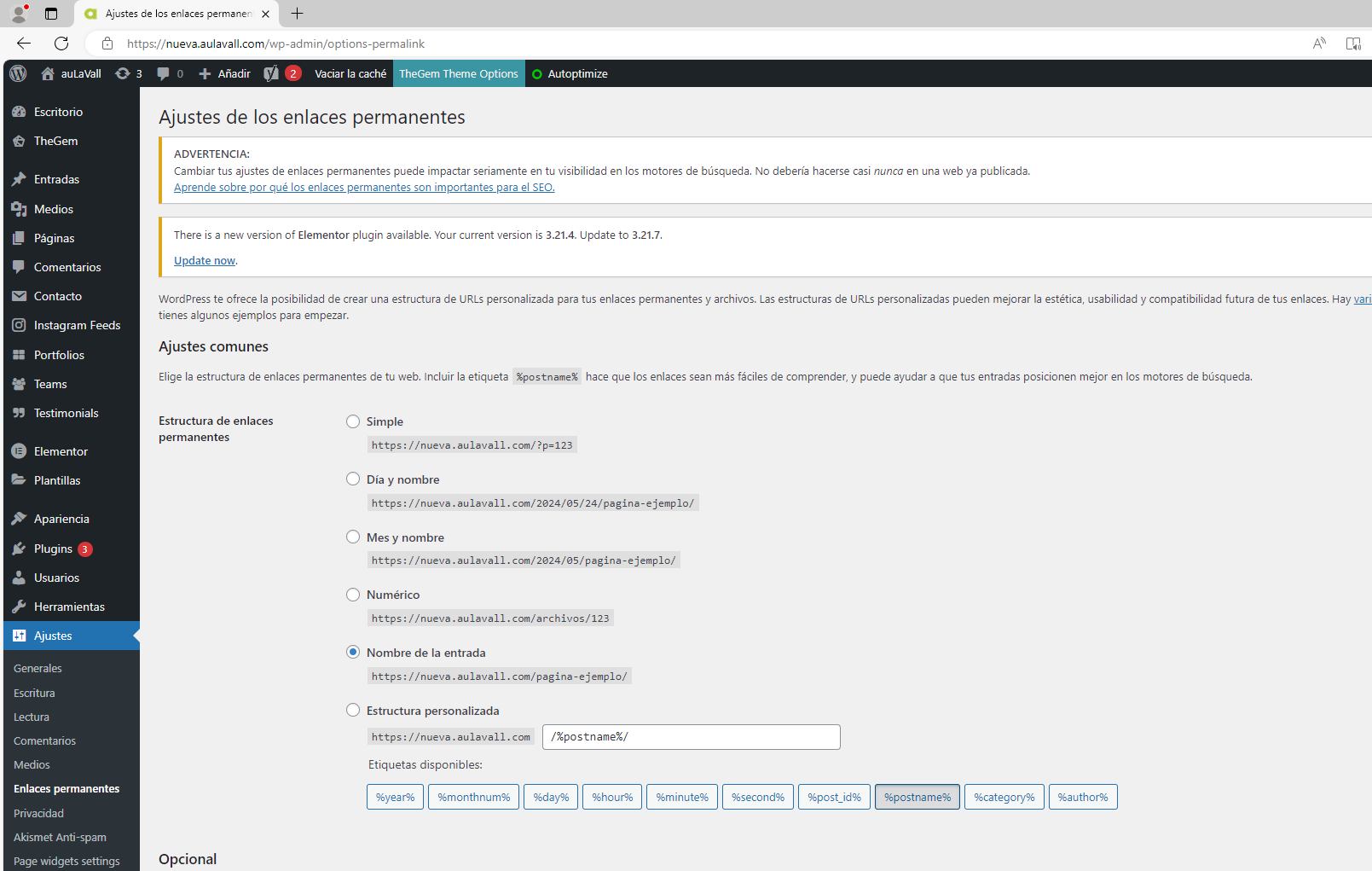Image resolution: width=1372 pixels, height=871 pixels.
Task: Open the Añadir new content menu
Action: coord(224,73)
